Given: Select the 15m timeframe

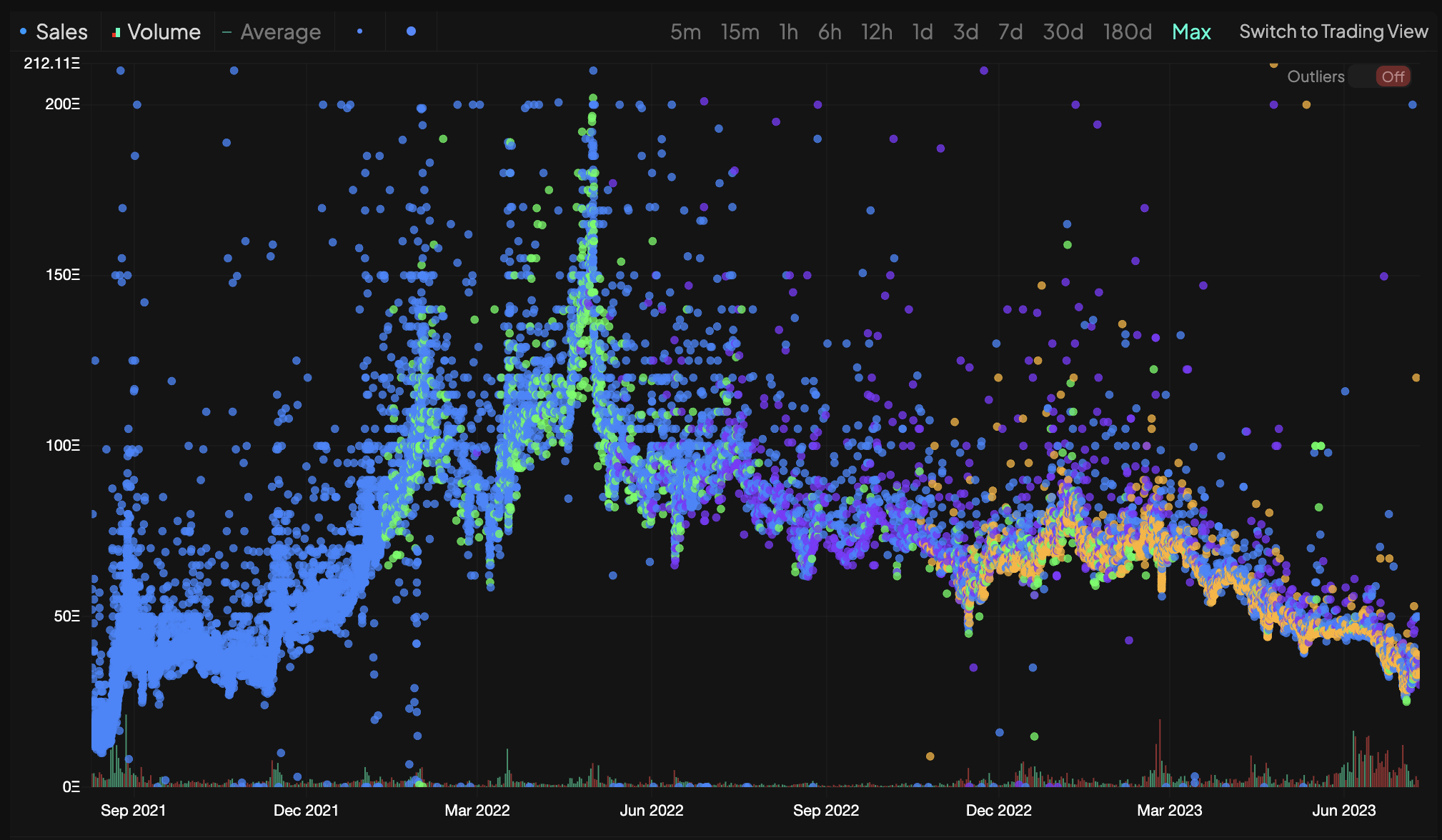Looking at the screenshot, I should click(740, 31).
